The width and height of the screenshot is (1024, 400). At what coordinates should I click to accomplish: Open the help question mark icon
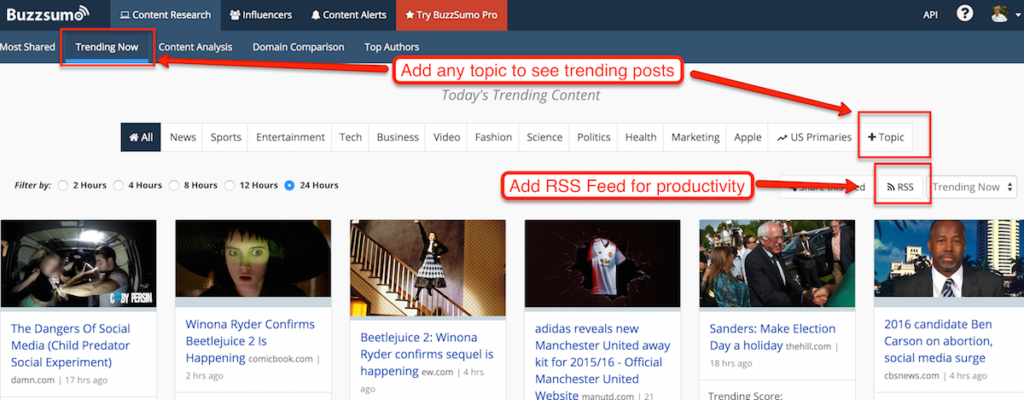(965, 14)
